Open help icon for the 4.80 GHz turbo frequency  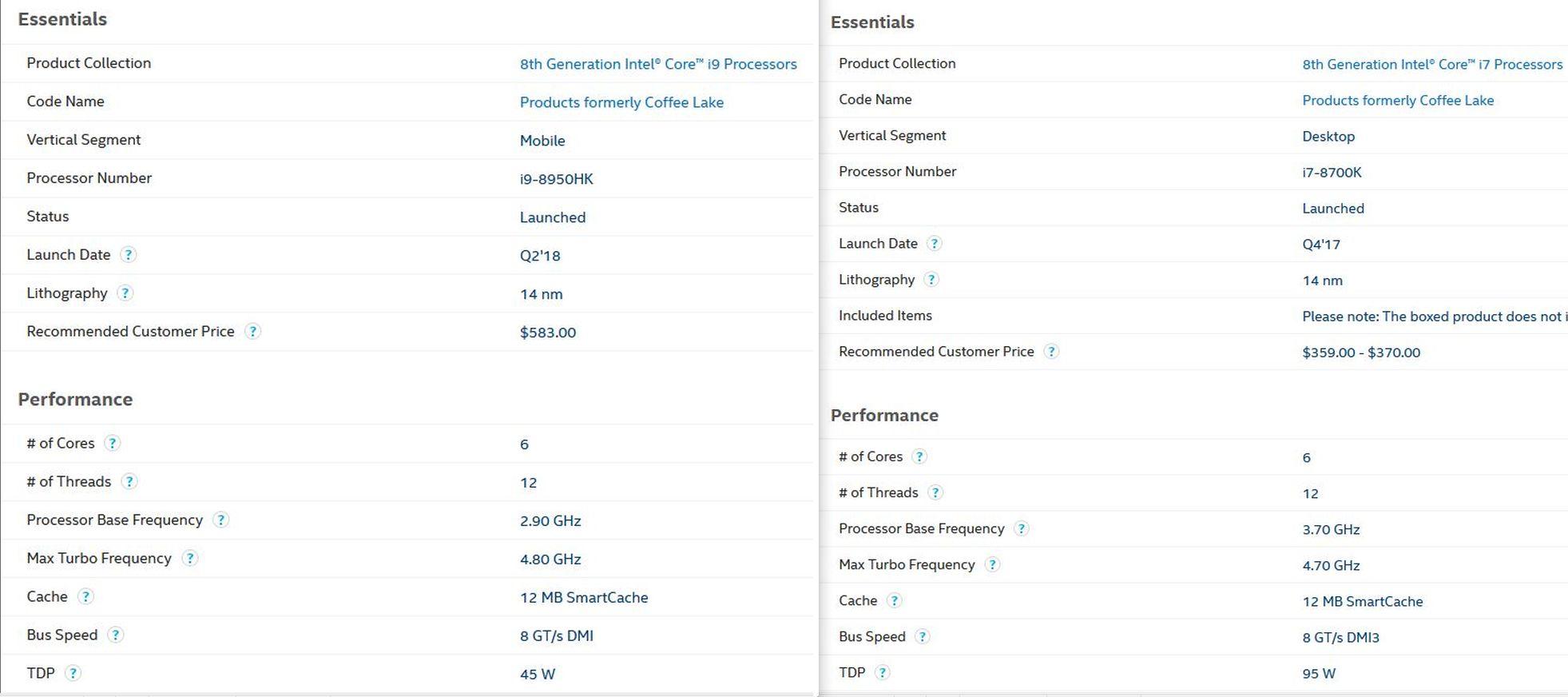pos(189,559)
